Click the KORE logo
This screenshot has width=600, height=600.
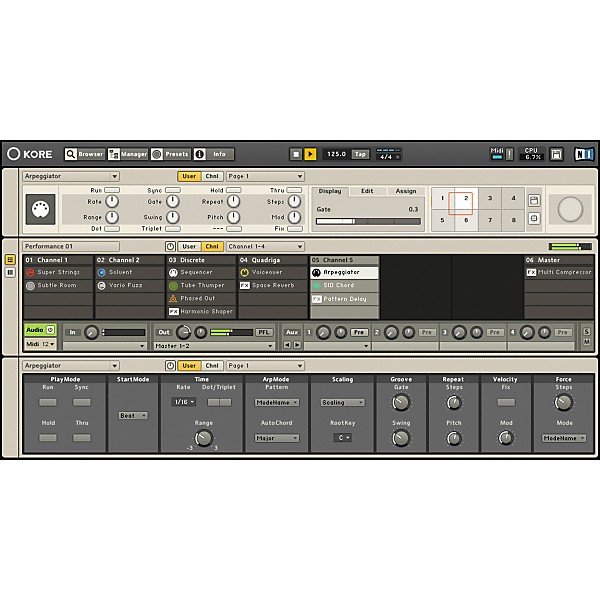coord(30,154)
